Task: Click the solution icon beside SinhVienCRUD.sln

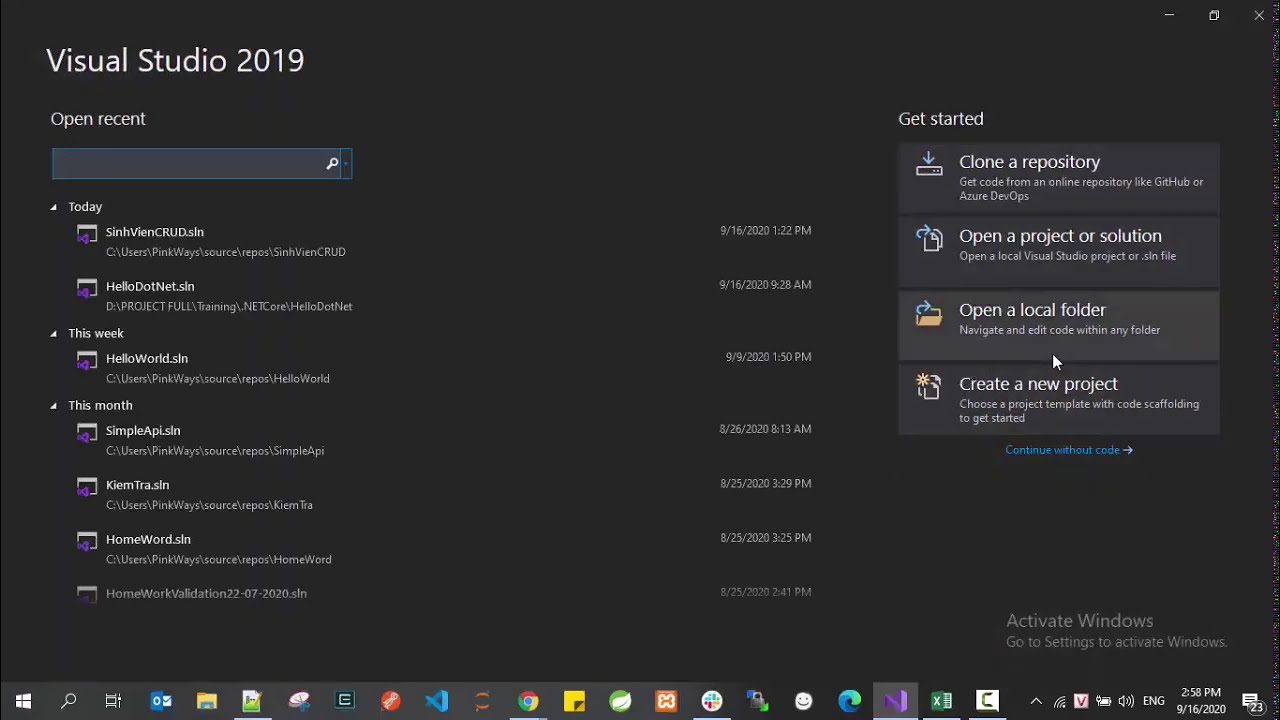Action: point(87,234)
